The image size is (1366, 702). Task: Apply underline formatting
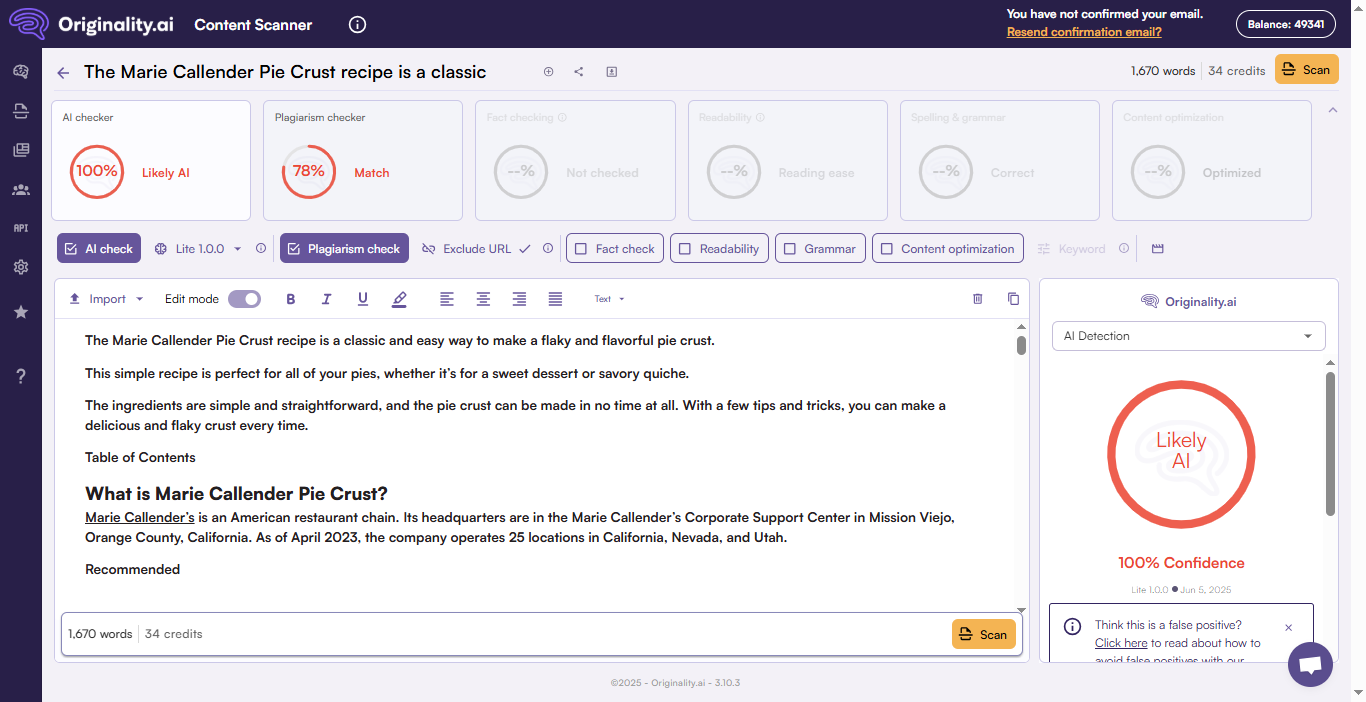(363, 299)
